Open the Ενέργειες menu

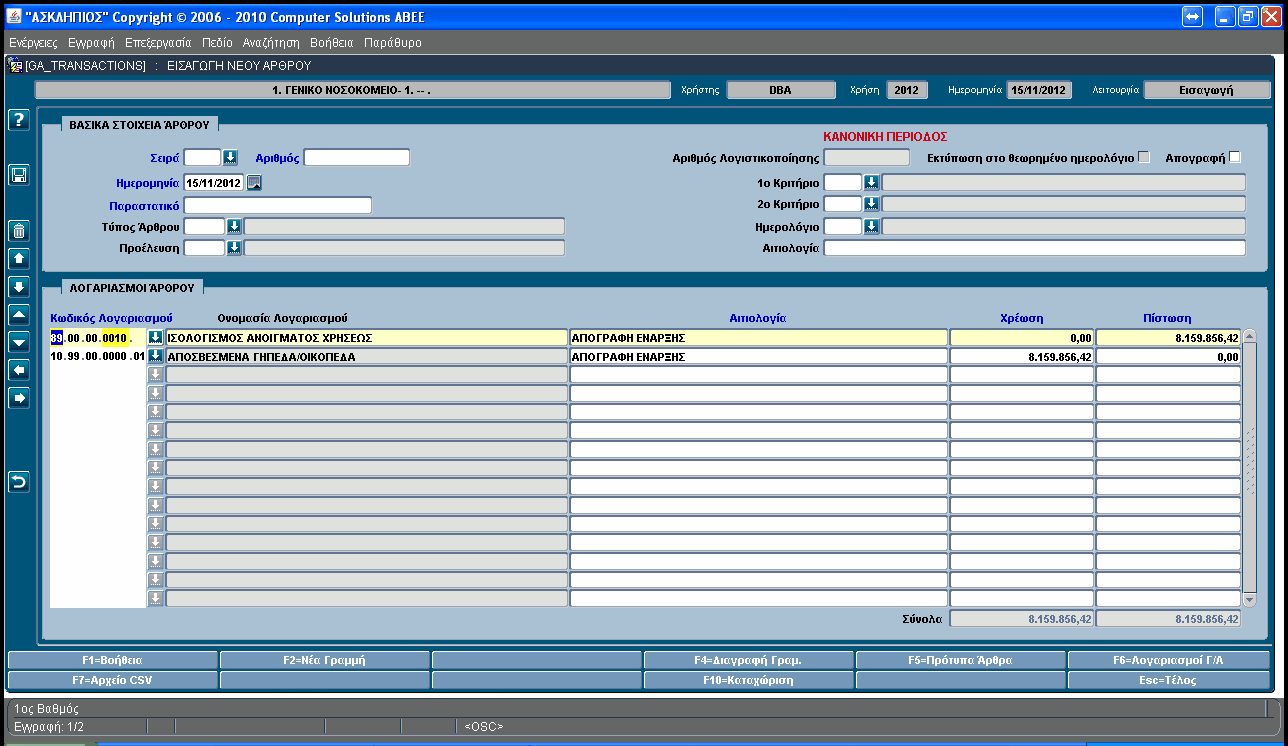(33, 43)
